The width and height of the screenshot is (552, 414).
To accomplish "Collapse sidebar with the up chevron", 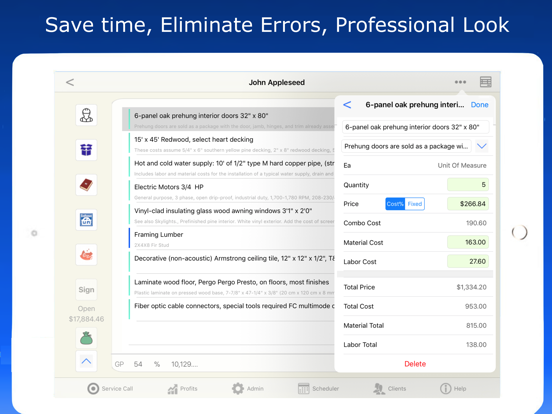I will click(x=86, y=361).
